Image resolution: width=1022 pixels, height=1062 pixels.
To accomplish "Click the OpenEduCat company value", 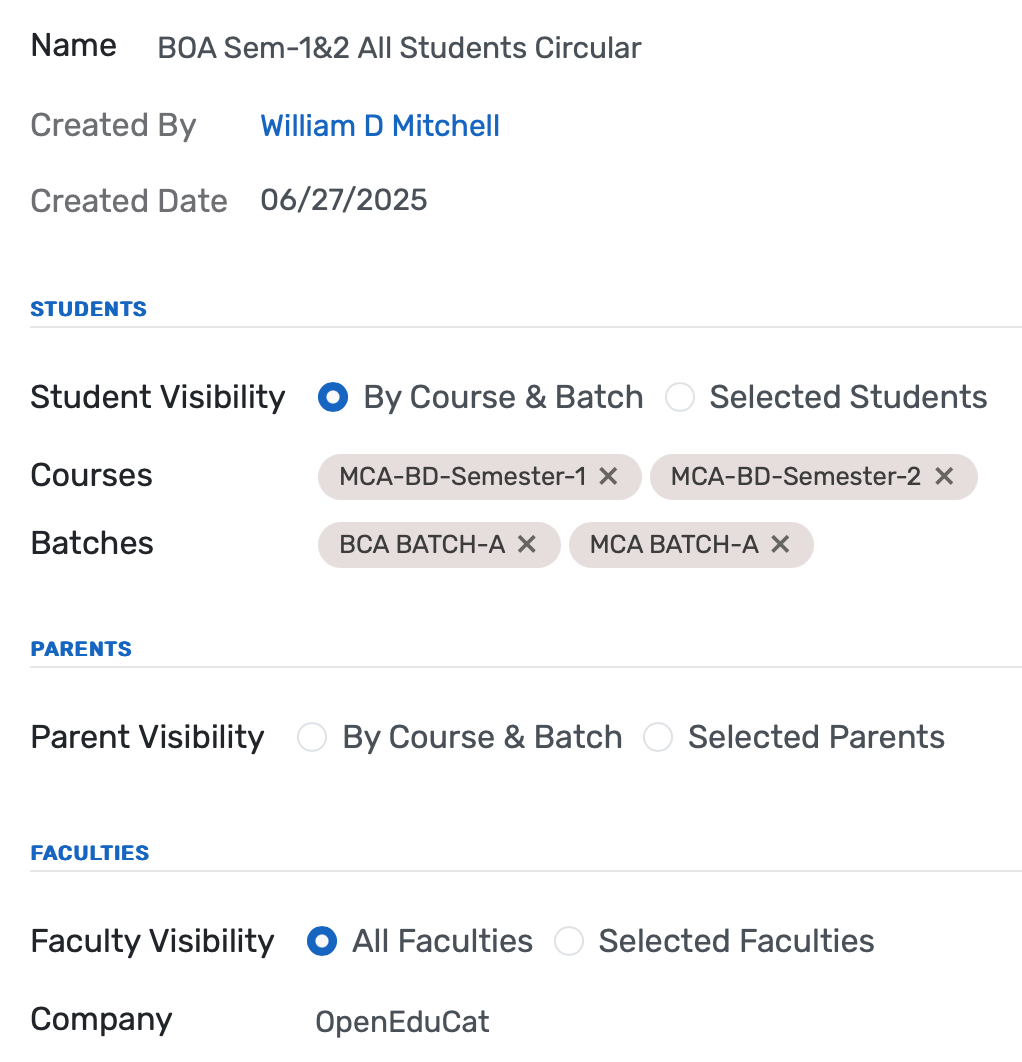I will click(402, 1021).
